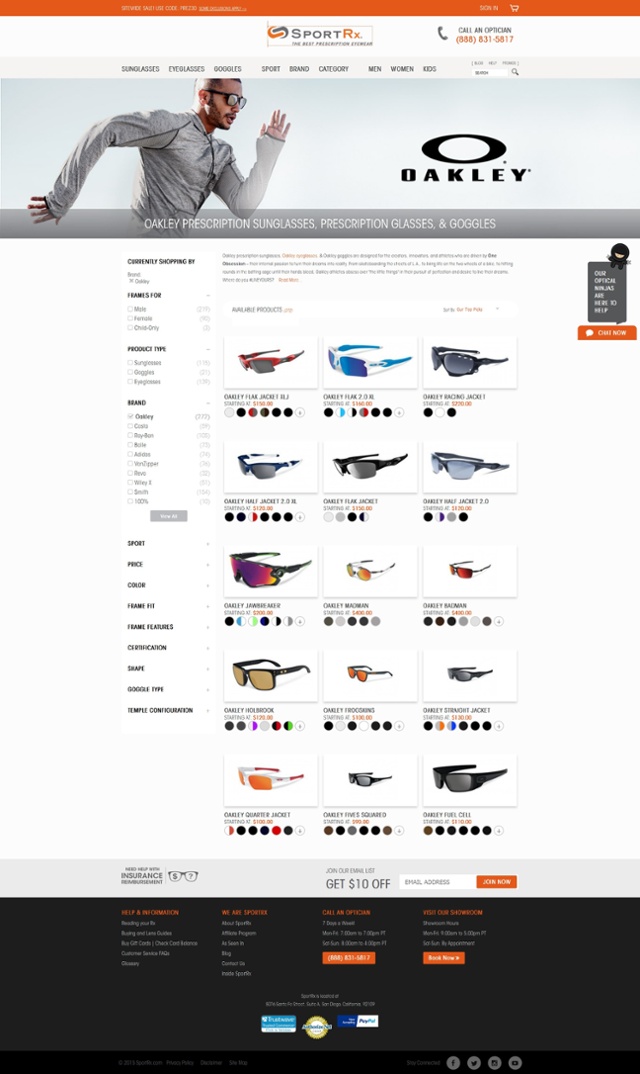Expand the Price filter section

[168, 564]
